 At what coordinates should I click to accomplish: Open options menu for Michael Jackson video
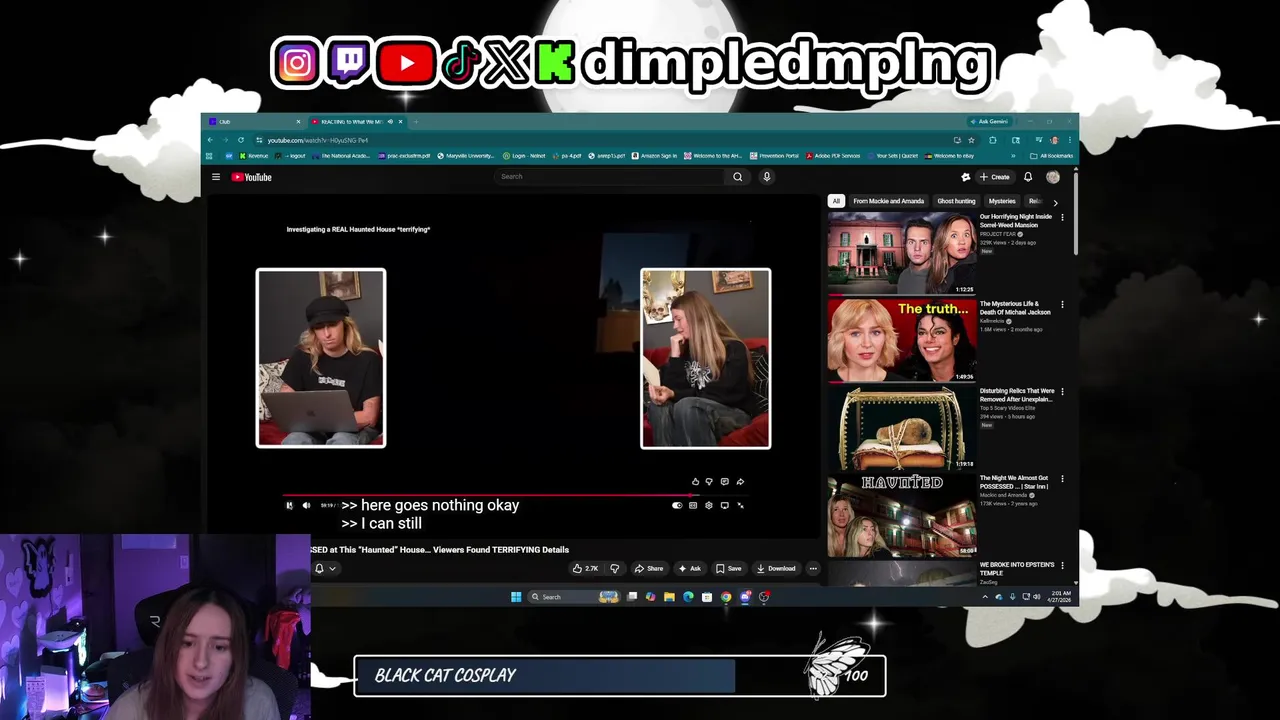pos(1062,305)
